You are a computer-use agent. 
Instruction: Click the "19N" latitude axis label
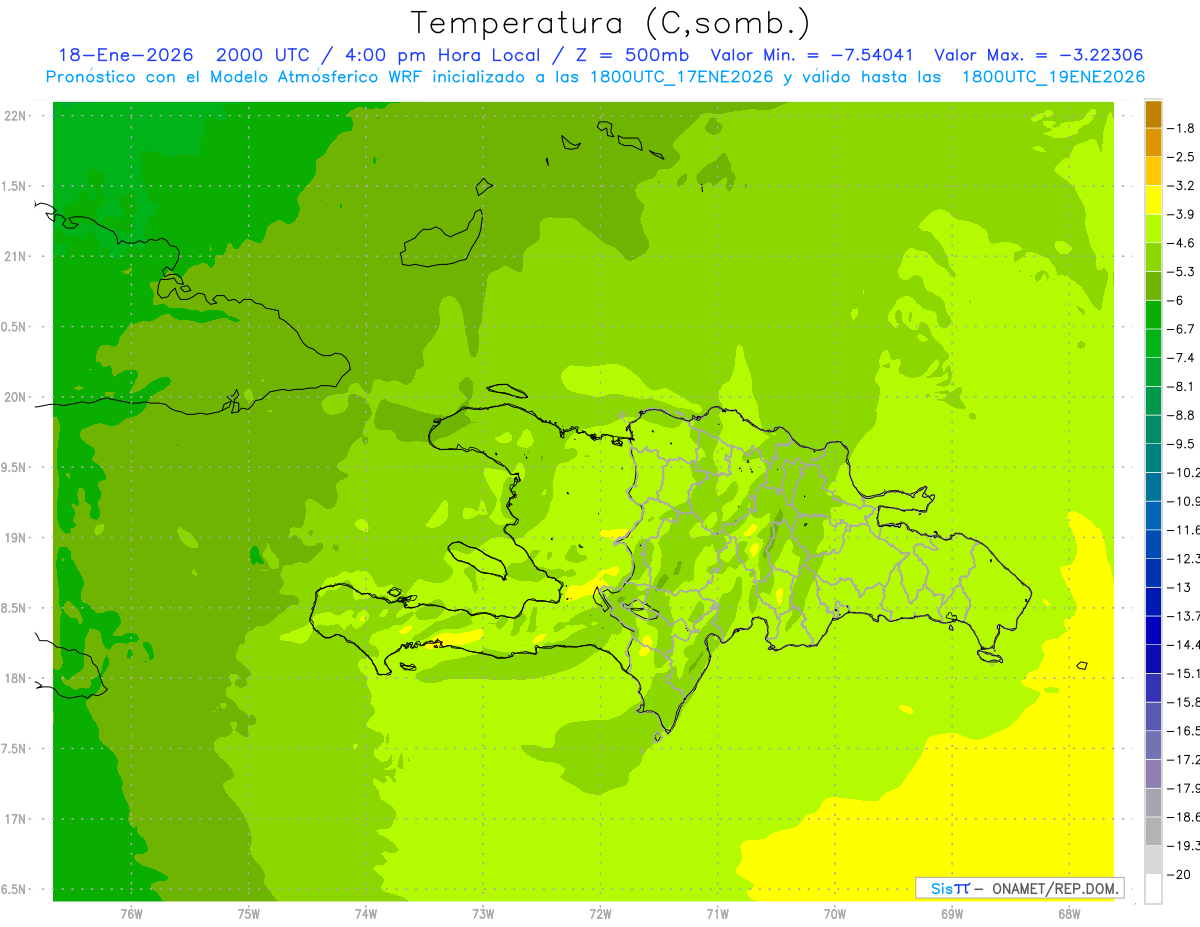point(15,538)
